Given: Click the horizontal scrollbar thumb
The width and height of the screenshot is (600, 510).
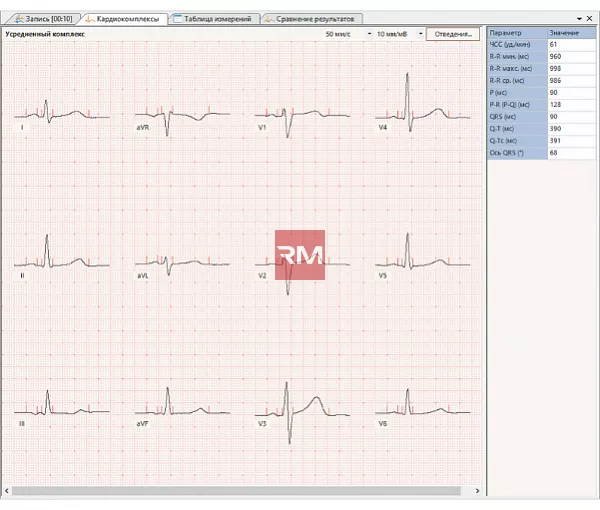Looking at the screenshot, I should click(x=236, y=491).
